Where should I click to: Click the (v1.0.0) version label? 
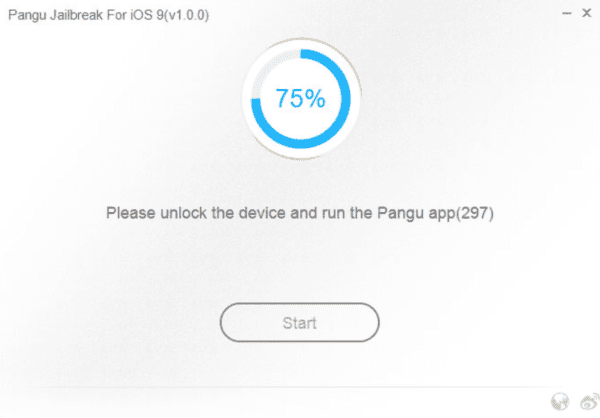[x=187, y=16]
